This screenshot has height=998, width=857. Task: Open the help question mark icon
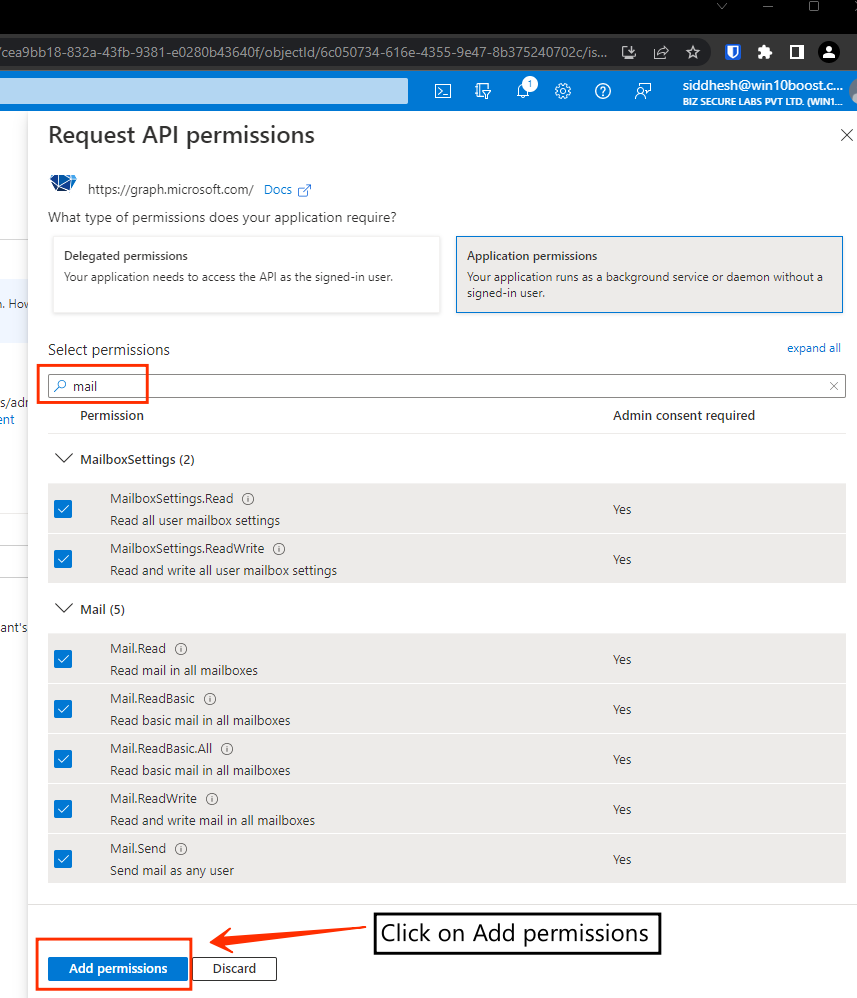pos(603,91)
